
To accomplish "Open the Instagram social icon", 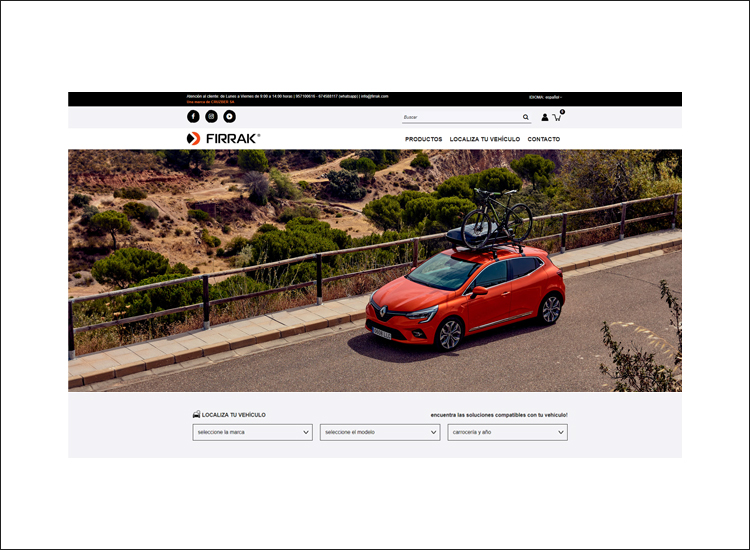I will (211, 117).
